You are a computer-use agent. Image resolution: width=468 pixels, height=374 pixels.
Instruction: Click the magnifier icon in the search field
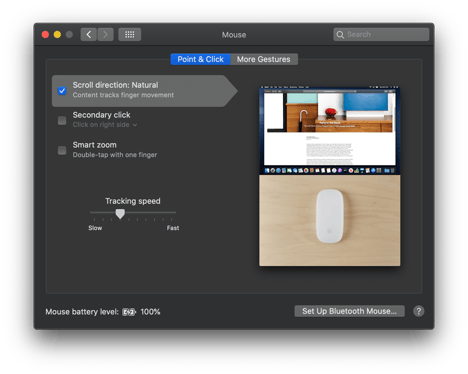340,34
